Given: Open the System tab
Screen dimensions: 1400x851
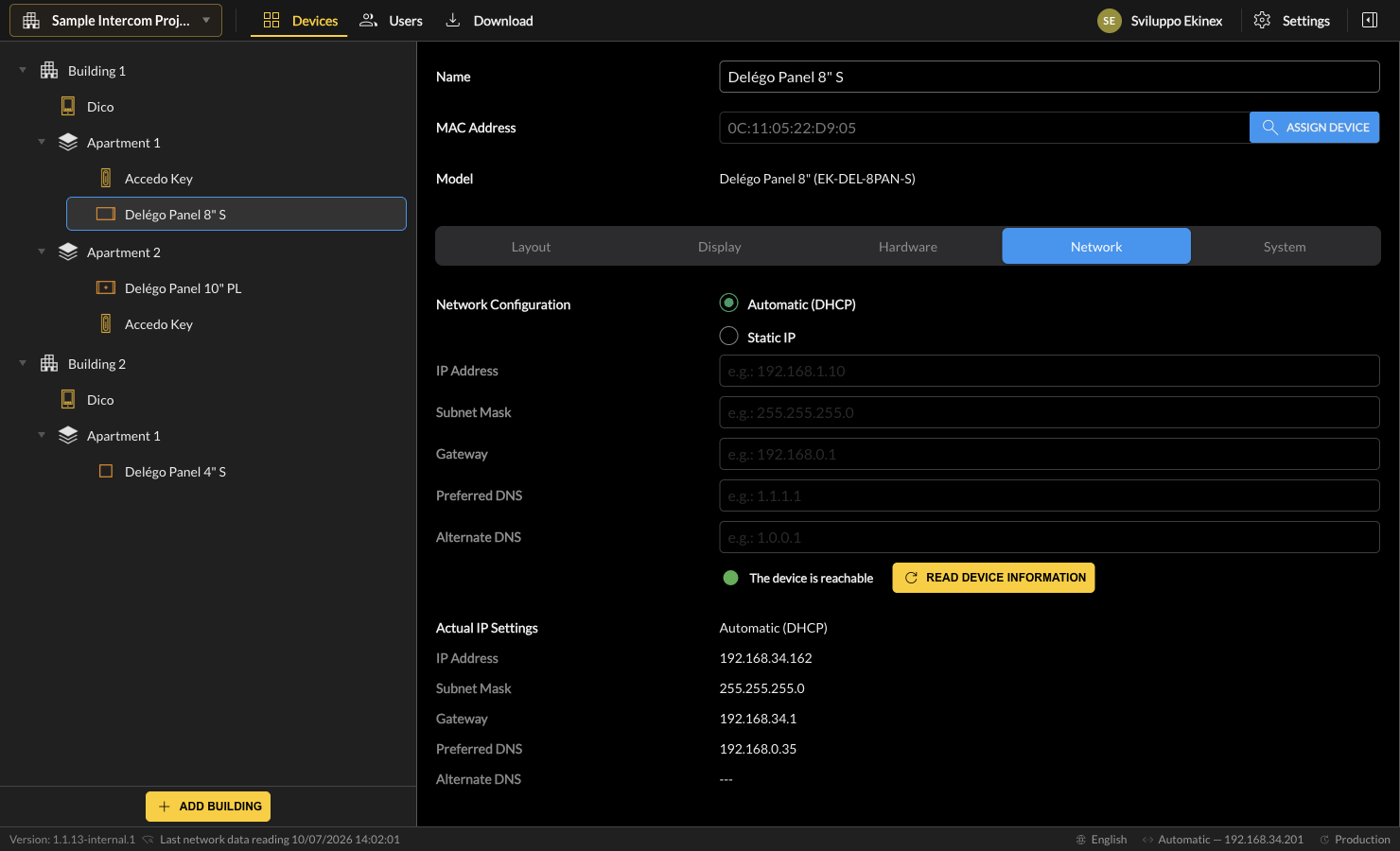Looking at the screenshot, I should tap(1285, 246).
